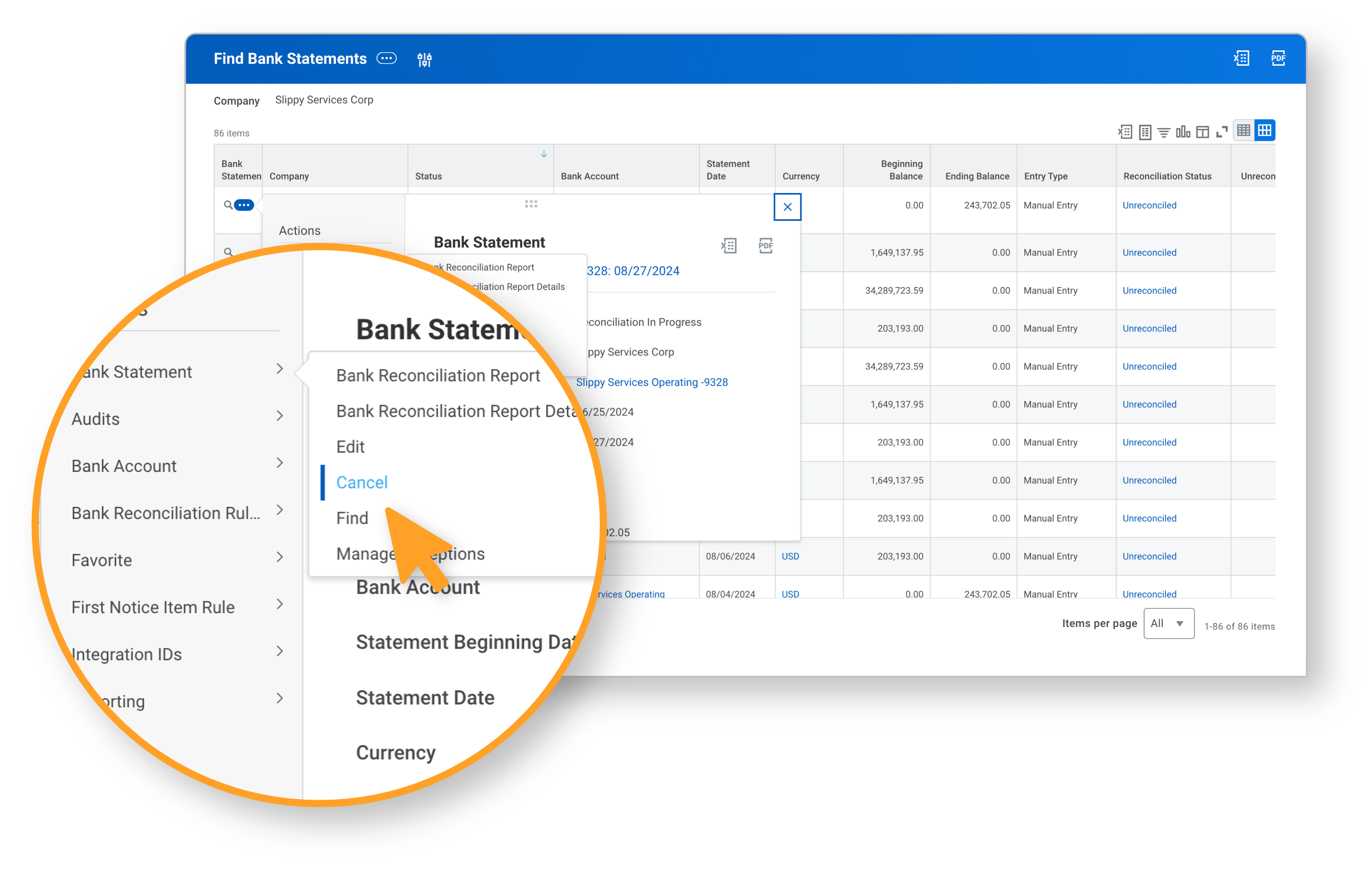Image resolution: width=1372 pixels, height=873 pixels.
Task: Click the sort arrow in the Status column
Action: (x=544, y=154)
